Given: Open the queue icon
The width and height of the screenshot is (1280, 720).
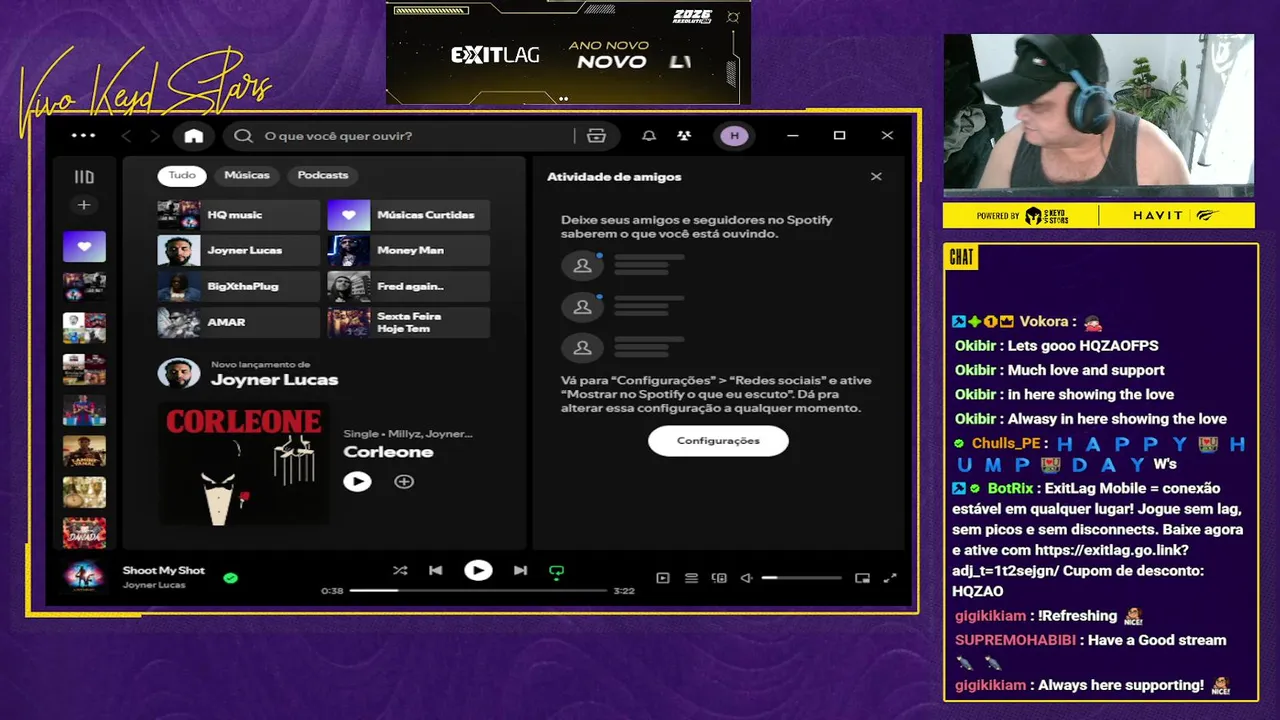Looking at the screenshot, I should pos(691,578).
